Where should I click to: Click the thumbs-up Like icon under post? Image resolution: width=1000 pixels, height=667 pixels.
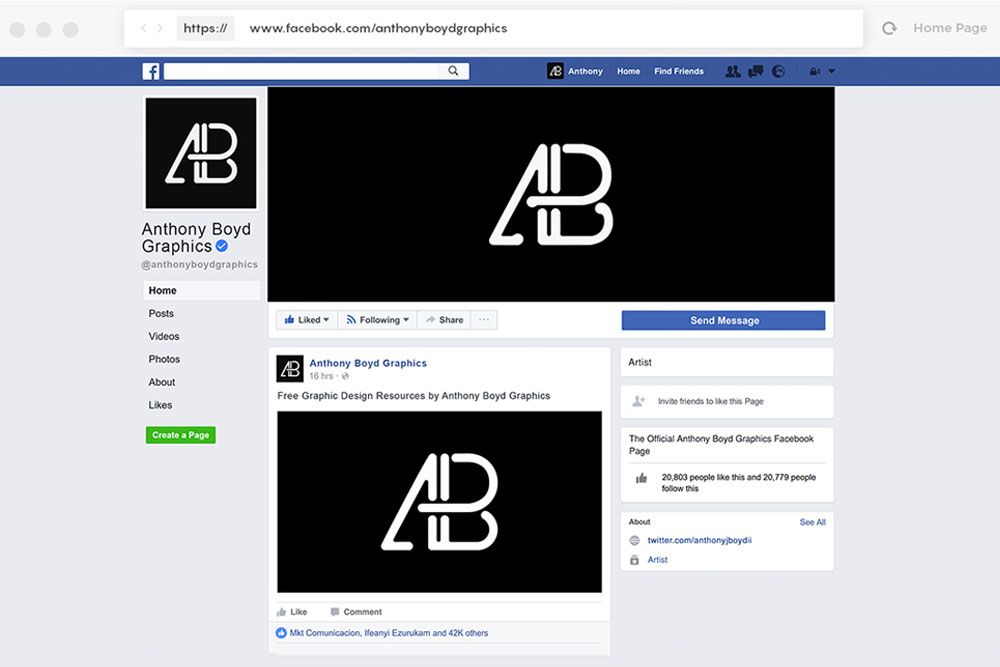pos(281,612)
